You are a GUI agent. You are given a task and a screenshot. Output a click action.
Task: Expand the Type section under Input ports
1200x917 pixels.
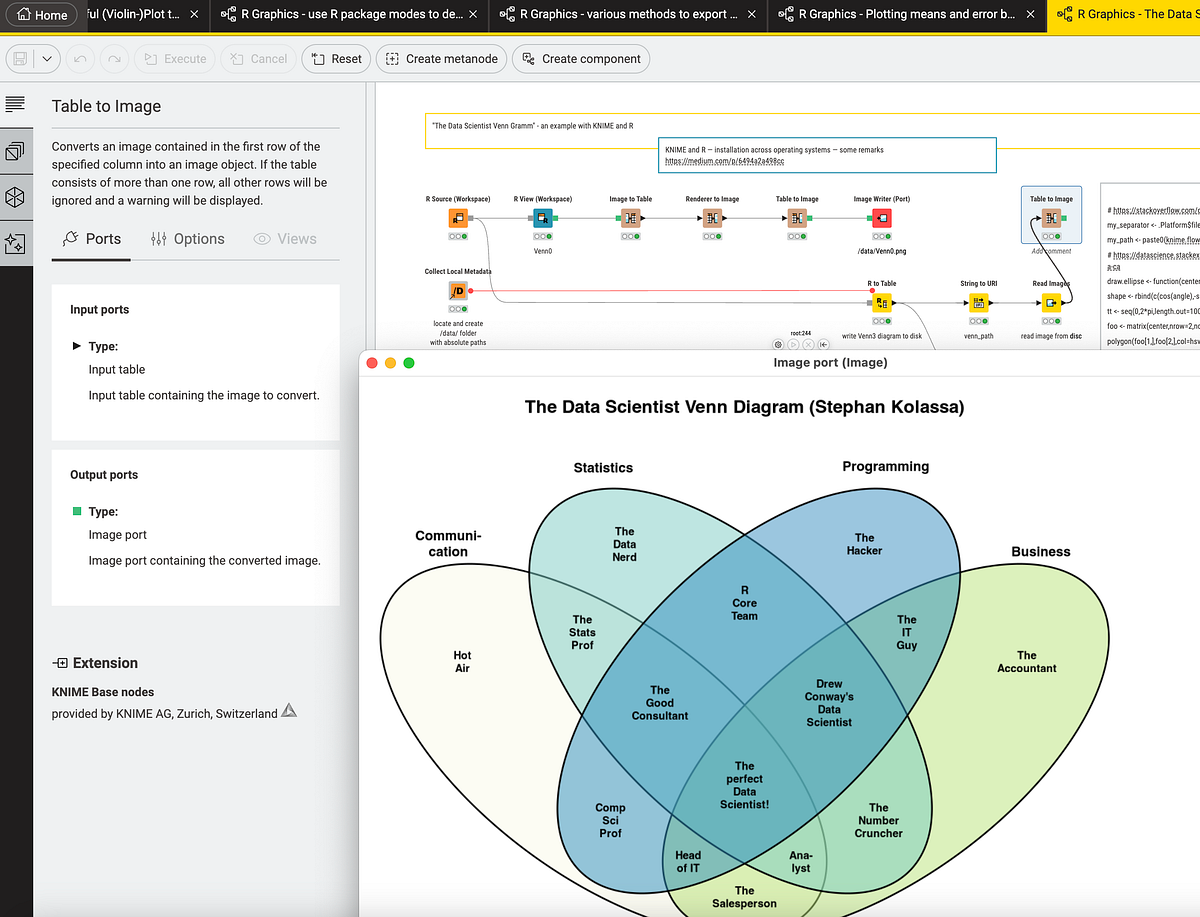coord(75,345)
